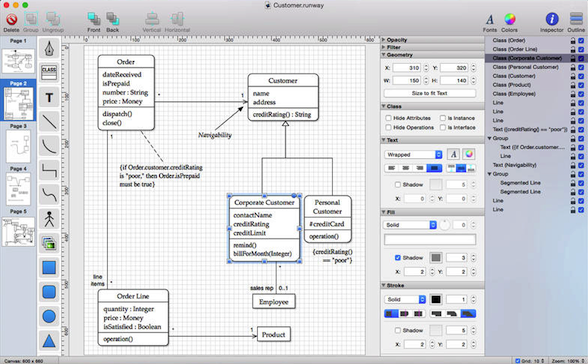
Task: Collapse the first Group in outline
Action: (x=489, y=138)
